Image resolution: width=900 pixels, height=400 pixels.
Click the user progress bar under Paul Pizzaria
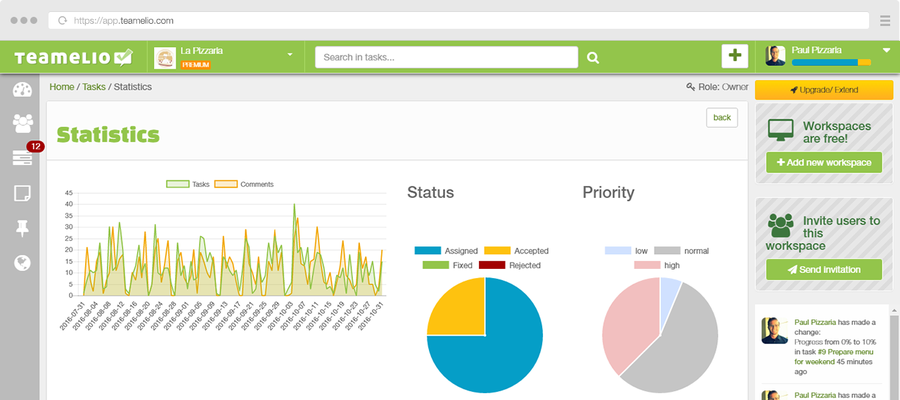tap(831, 62)
